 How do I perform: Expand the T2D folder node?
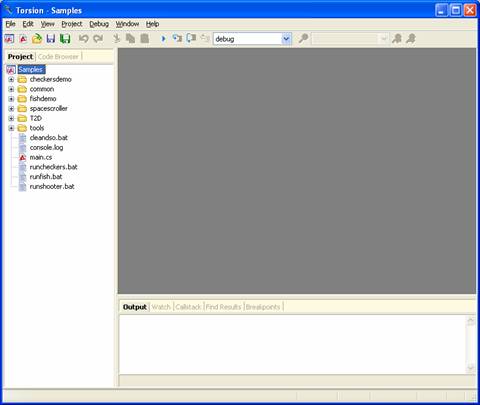[11, 118]
